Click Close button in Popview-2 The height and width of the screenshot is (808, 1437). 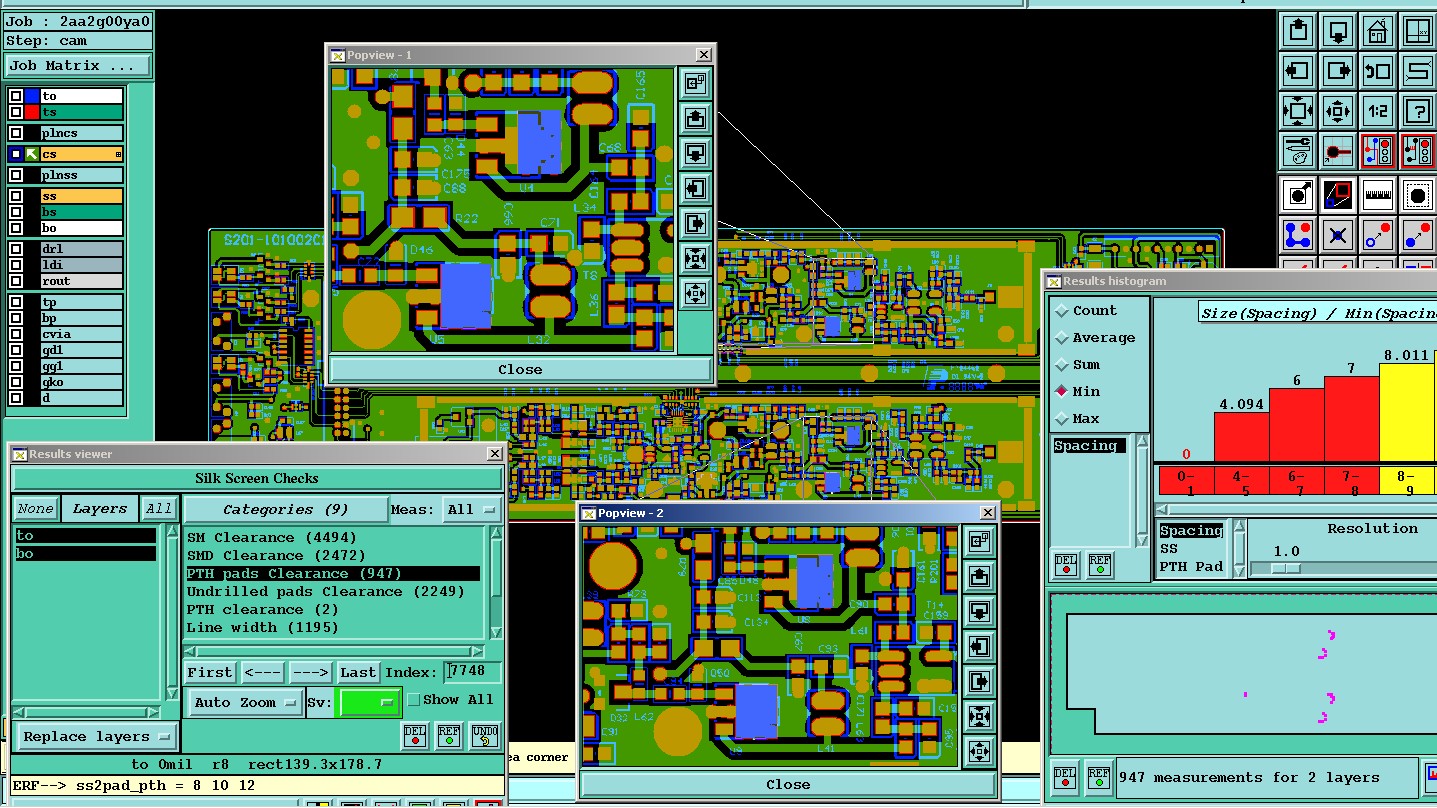[788, 785]
